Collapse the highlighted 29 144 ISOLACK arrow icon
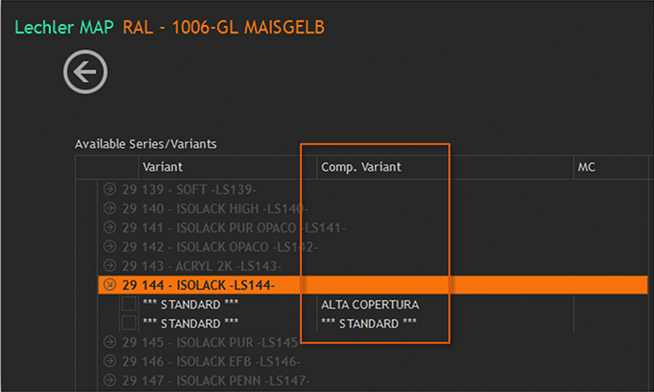Image resolution: width=654 pixels, height=392 pixels. click(110, 284)
